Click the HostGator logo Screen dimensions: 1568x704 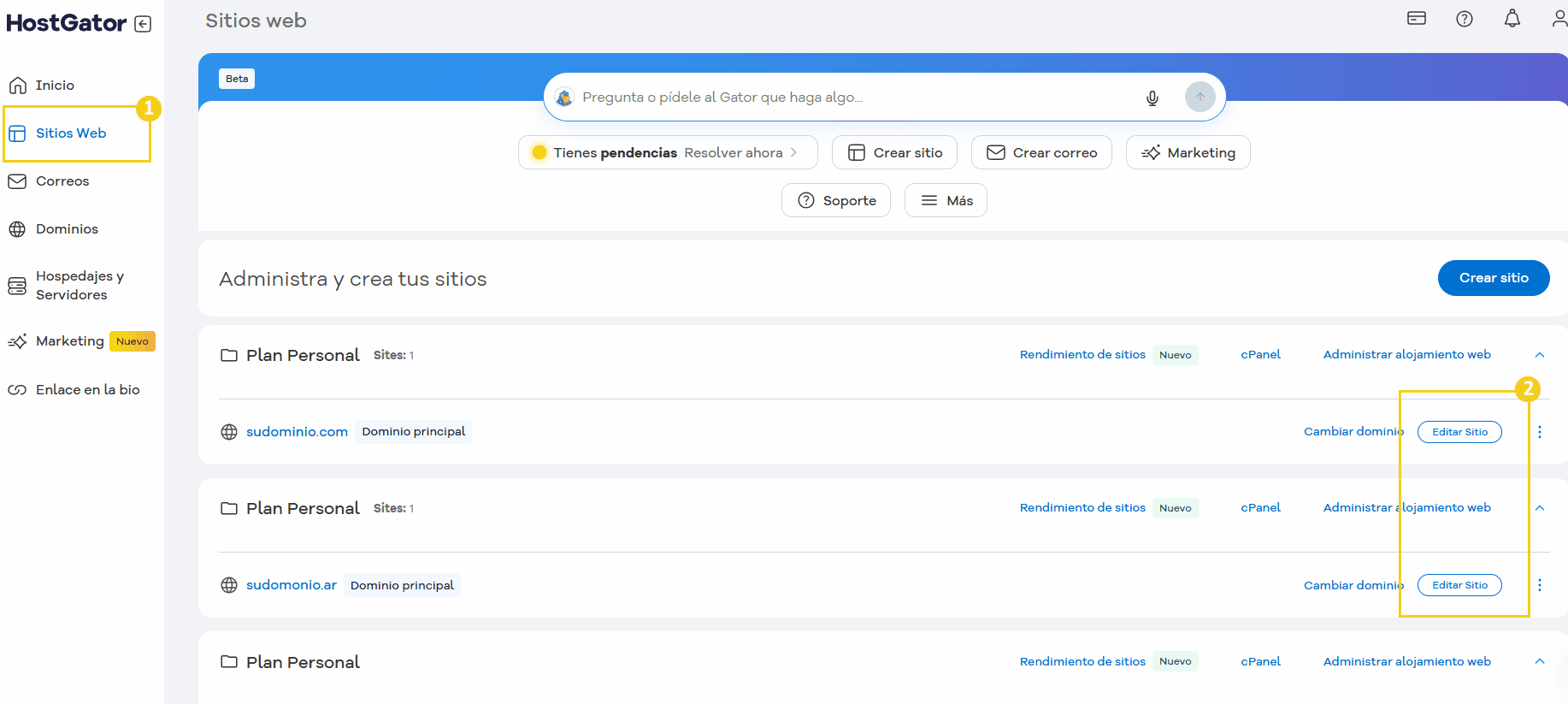click(66, 23)
